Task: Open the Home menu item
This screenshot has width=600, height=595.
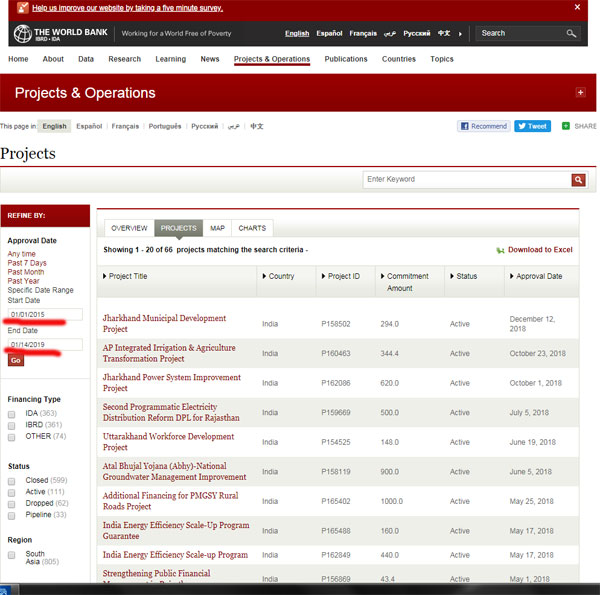Action: click(x=18, y=59)
